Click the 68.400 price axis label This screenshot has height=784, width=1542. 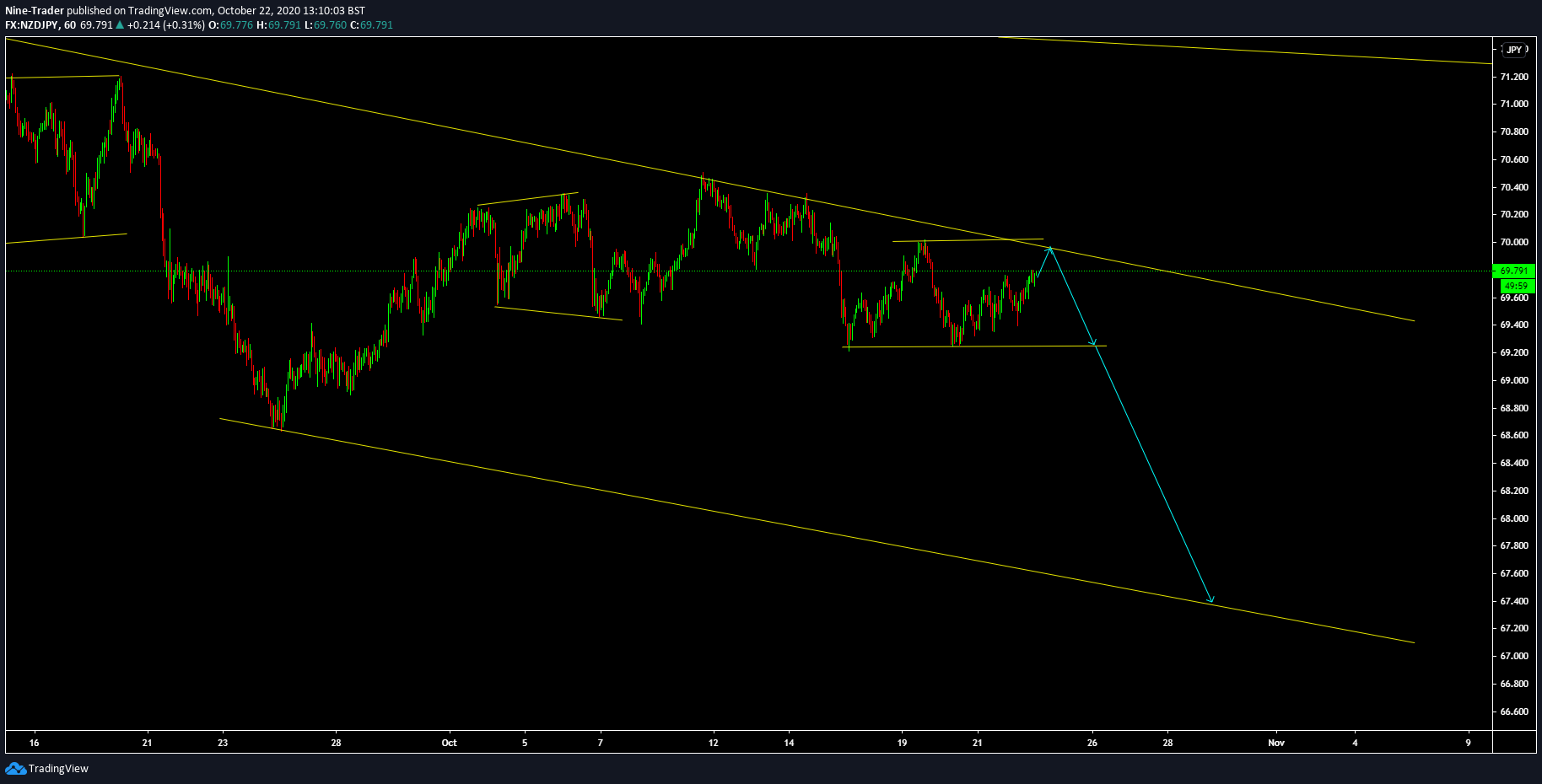[1514, 463]
